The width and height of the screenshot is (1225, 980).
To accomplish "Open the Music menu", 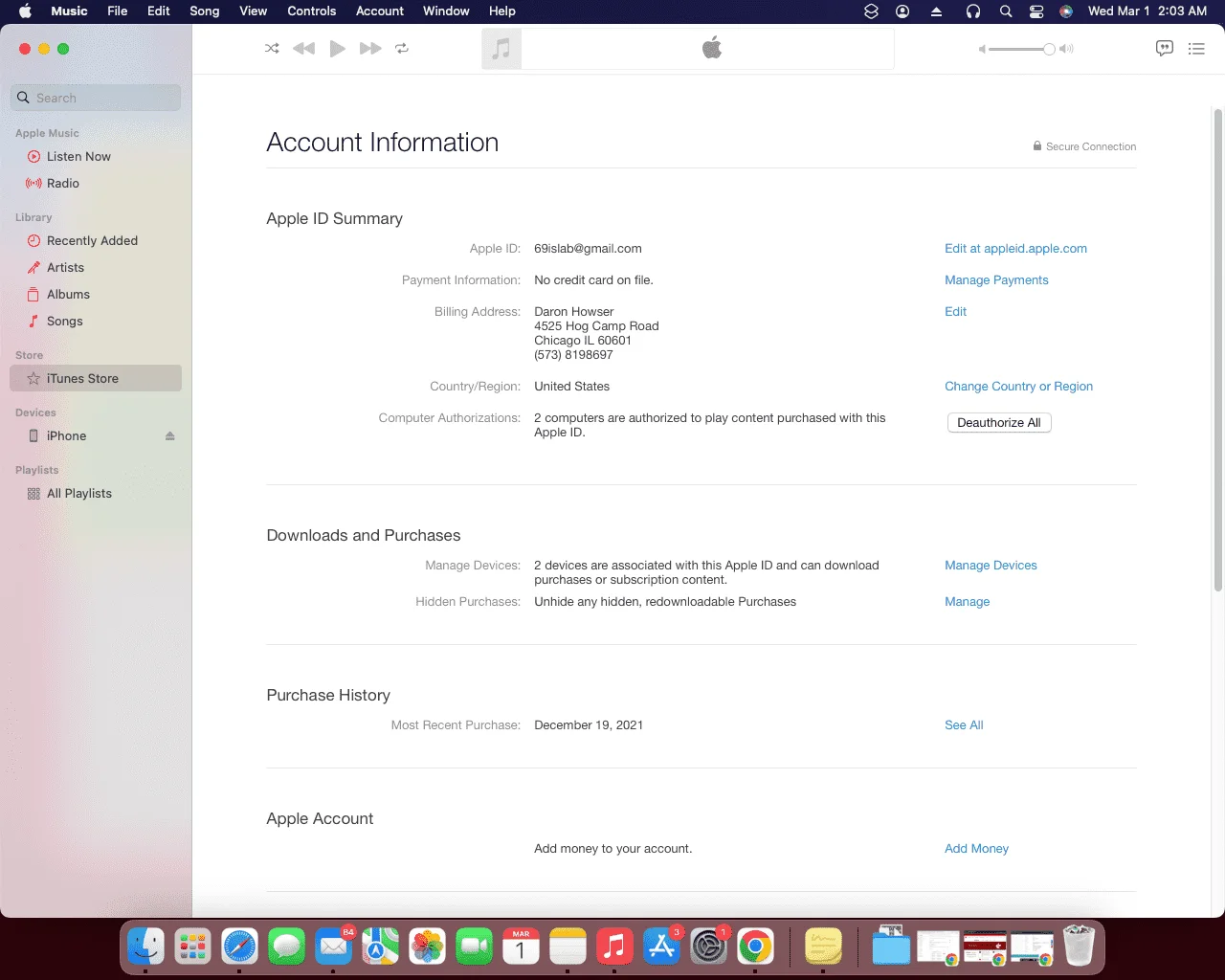I will click(69, 11).
